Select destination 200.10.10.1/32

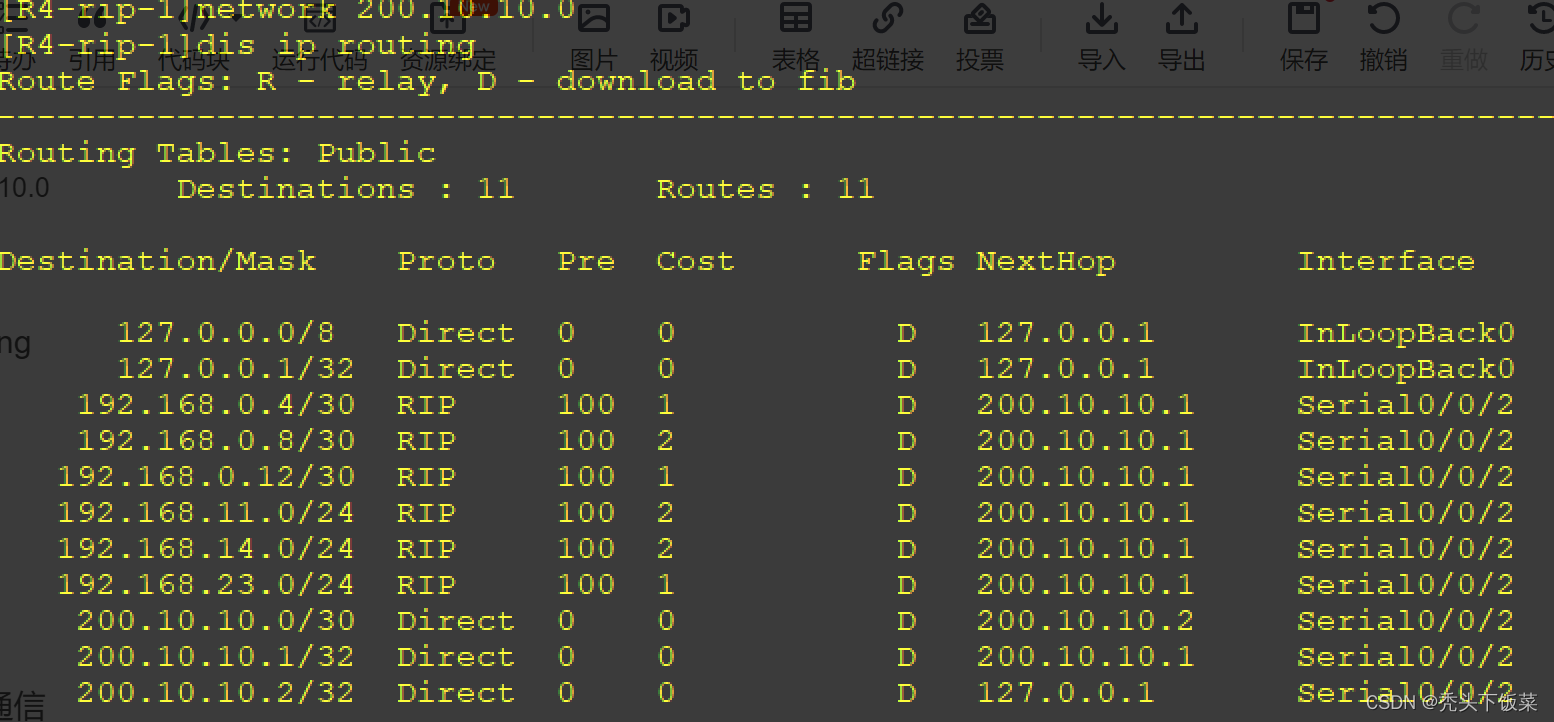(x=216, y=657)
